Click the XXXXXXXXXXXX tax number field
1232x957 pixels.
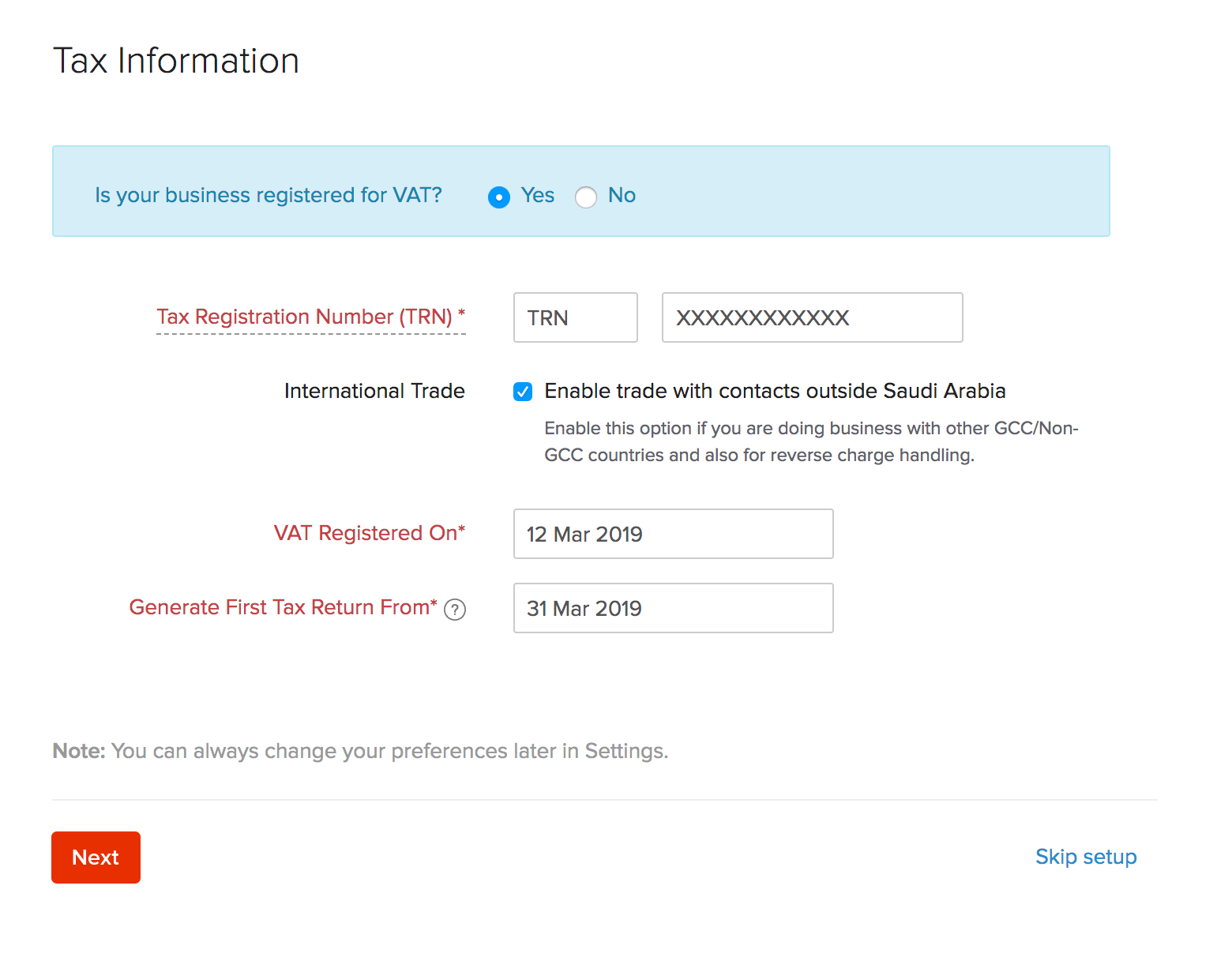[x=812, y=317]
